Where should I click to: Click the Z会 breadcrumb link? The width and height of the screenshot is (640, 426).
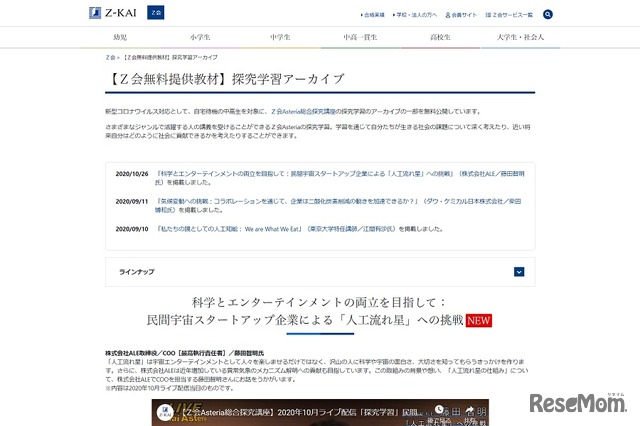click(x=110, y=58)
